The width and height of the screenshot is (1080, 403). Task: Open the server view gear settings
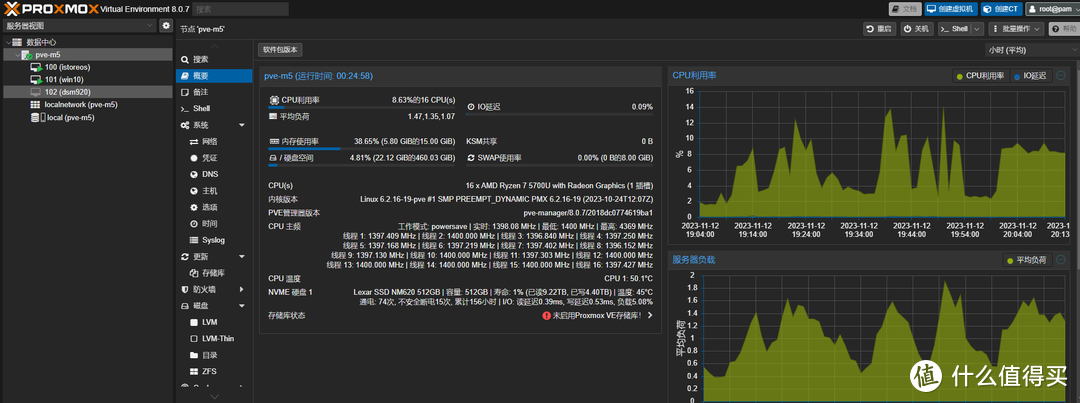(166, 25)
